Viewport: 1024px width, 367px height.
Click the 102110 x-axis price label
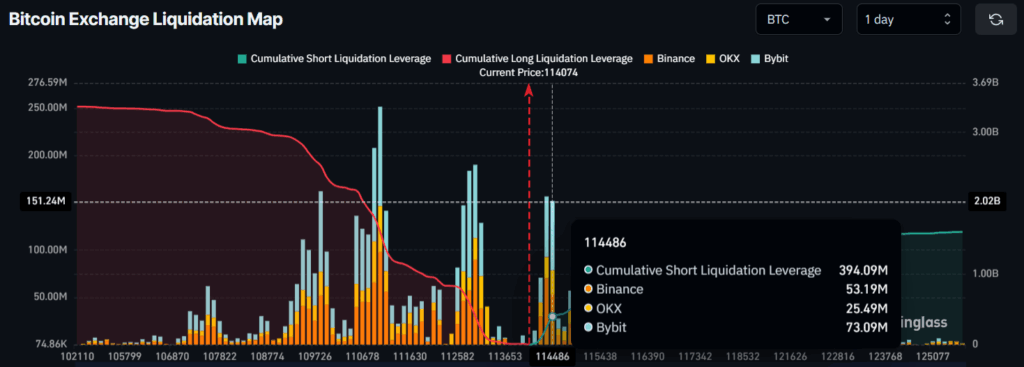pyautogui.click(x=77, y=358)
